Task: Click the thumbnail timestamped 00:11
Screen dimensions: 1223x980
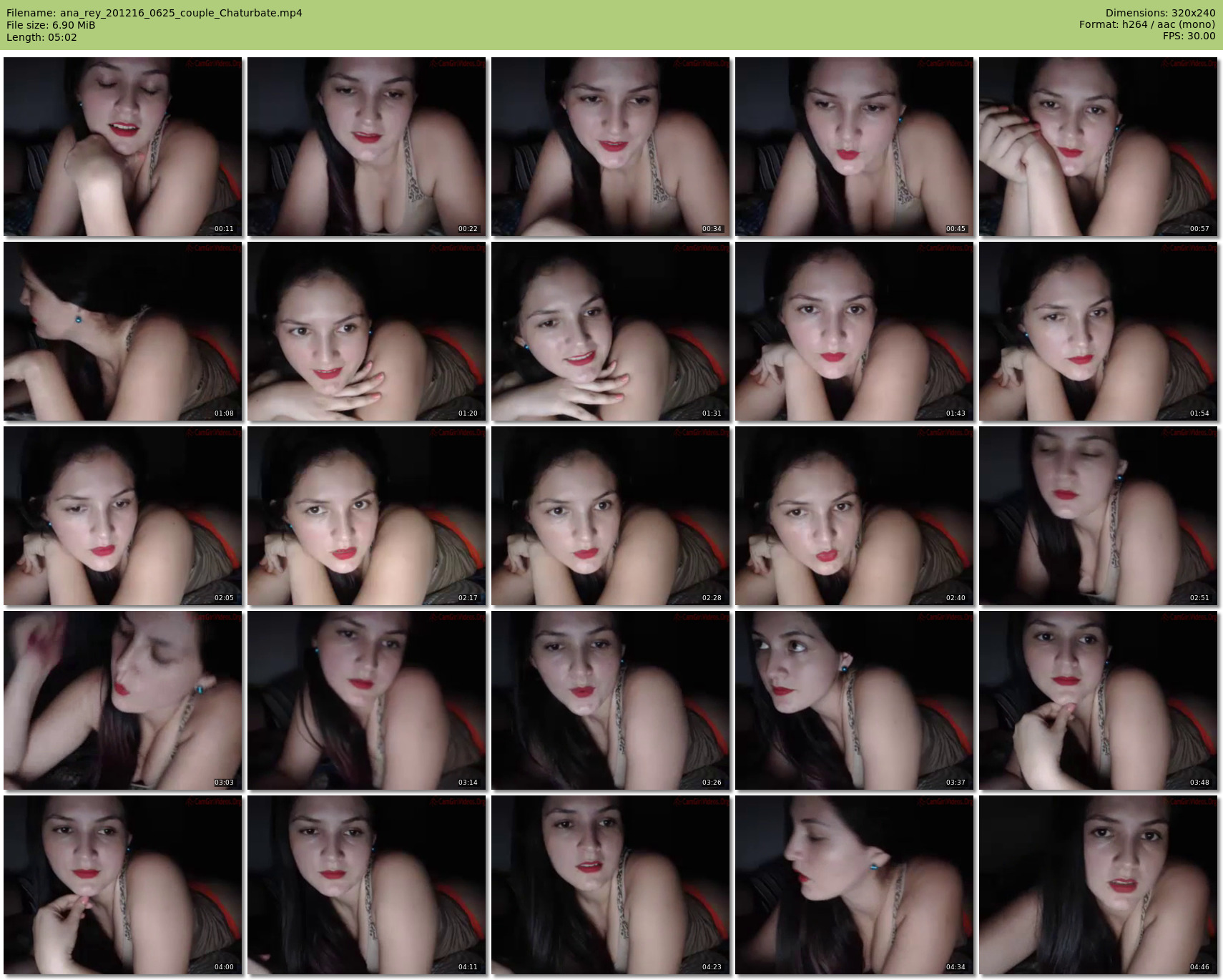Action: pyautogui.click(x=123, y=147)
